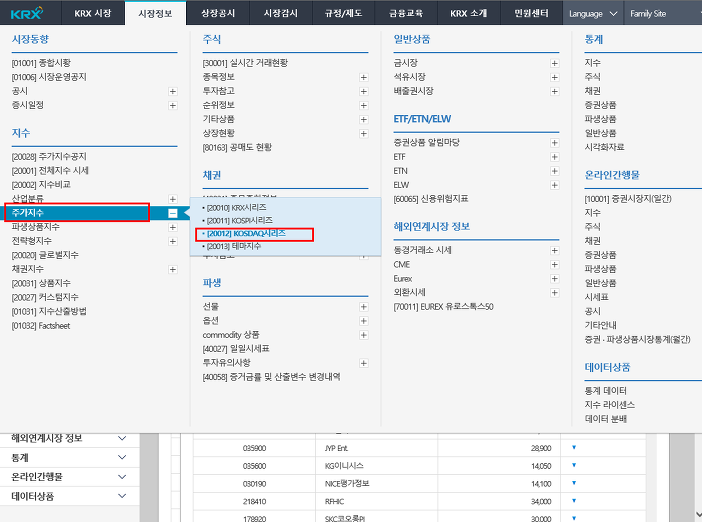
Task: Open the Language dropdown
Action: click(x=593, y=13)
